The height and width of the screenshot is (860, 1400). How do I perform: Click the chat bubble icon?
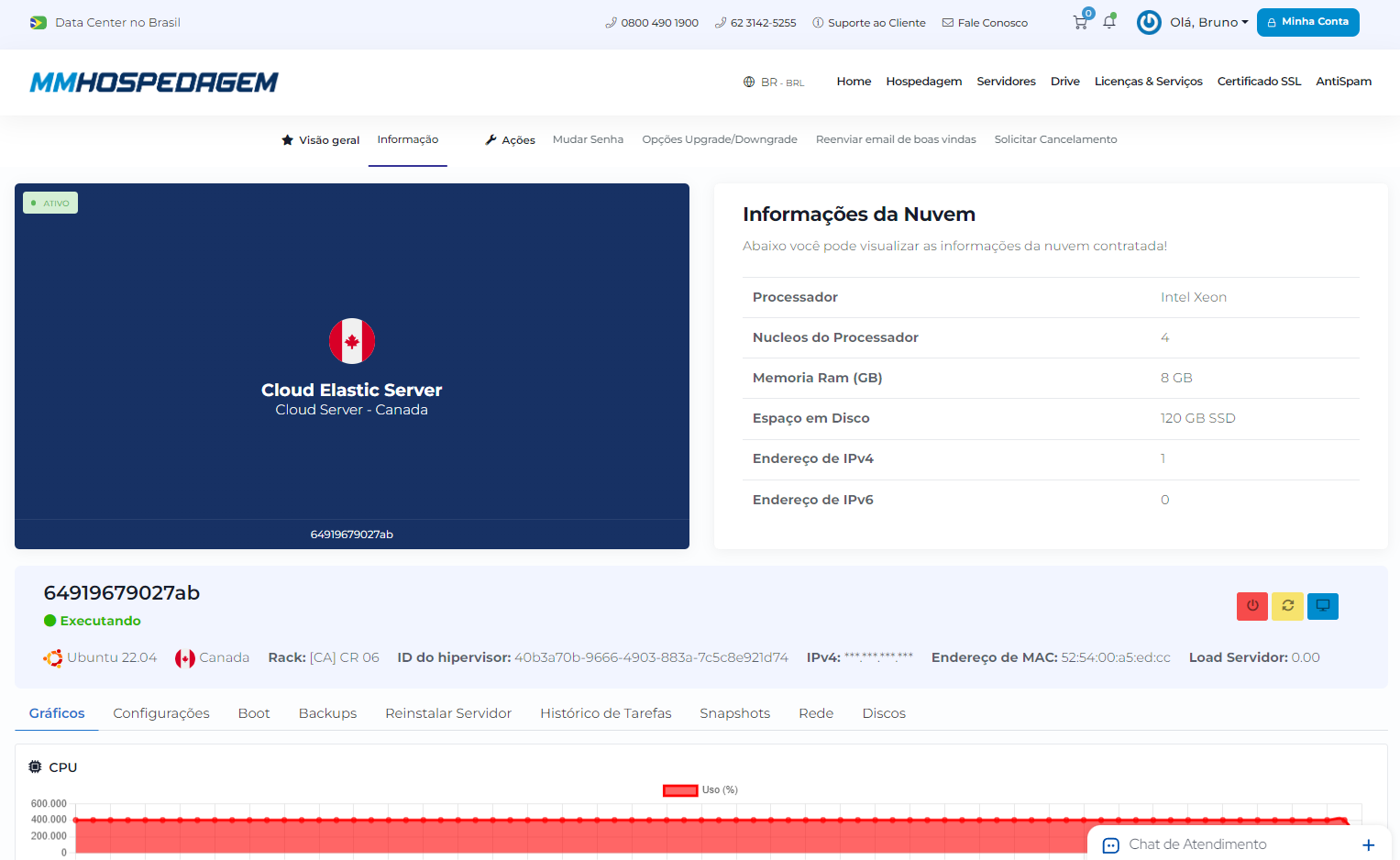click(x=1110, y=845)
